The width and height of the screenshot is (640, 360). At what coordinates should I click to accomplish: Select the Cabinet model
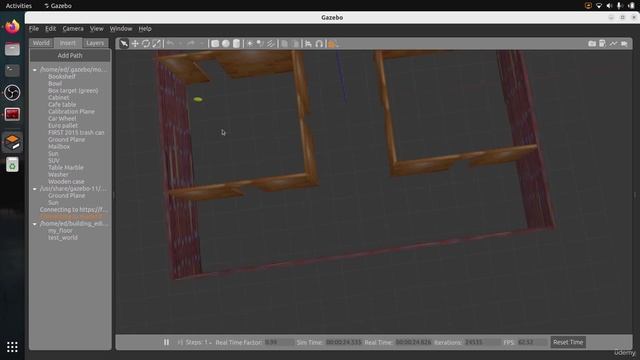point(58,98)
